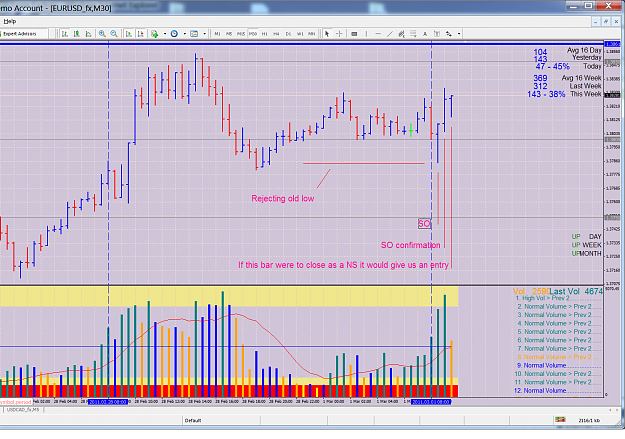The image size is (625, 439).
Task: Zoom in on the chart
Action: (102, 34)
